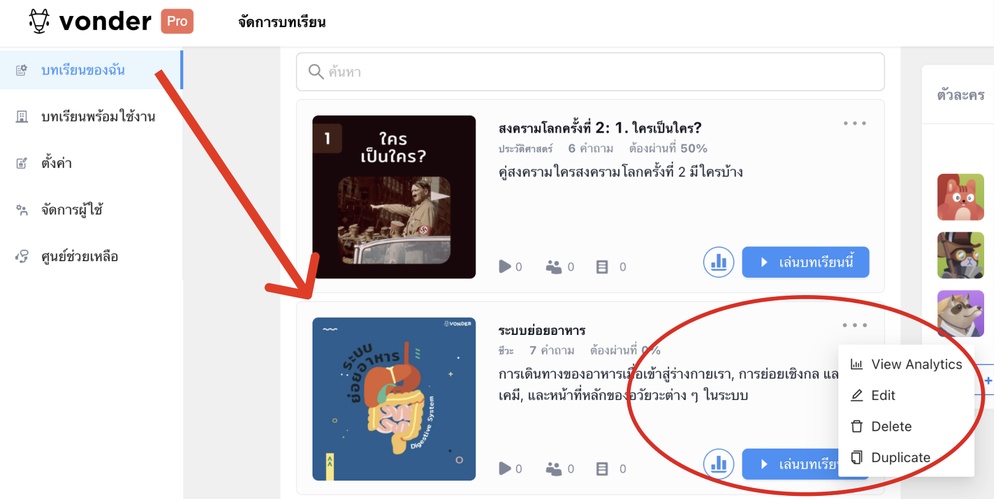Viewport: 994px width, 499px height.
Task: Select the cat with goggles character avatar
Action: (x=960, y=255)
